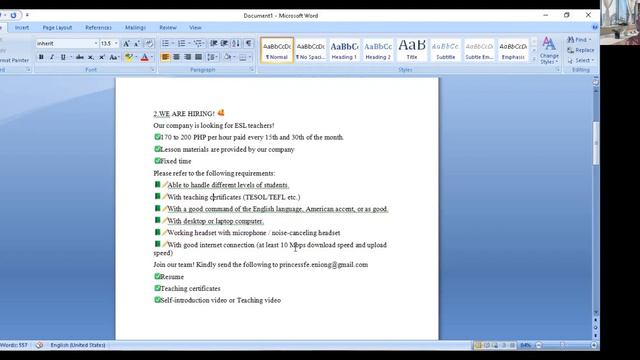Apply the Heading 2 style
This screenshot has height=360, width=640.
click(378, 50)
